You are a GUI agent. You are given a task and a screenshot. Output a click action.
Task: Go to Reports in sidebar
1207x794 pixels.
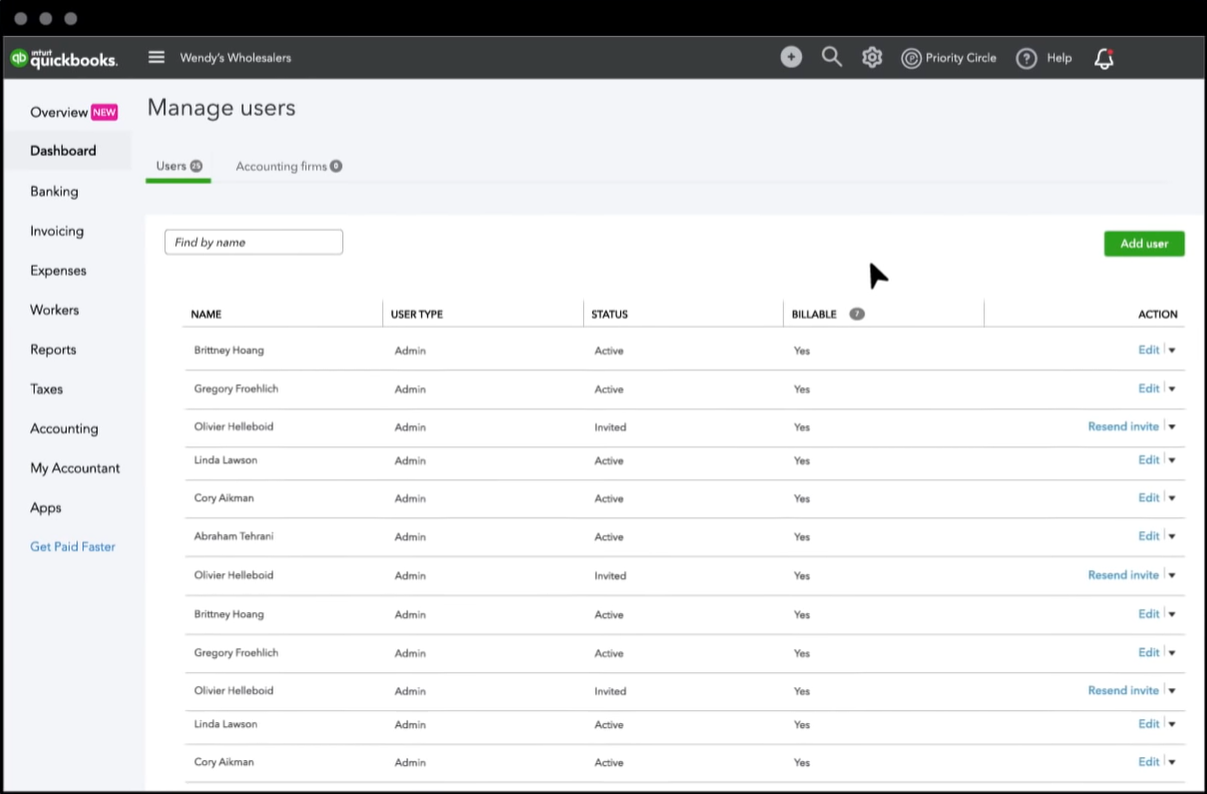coord(53,350)
